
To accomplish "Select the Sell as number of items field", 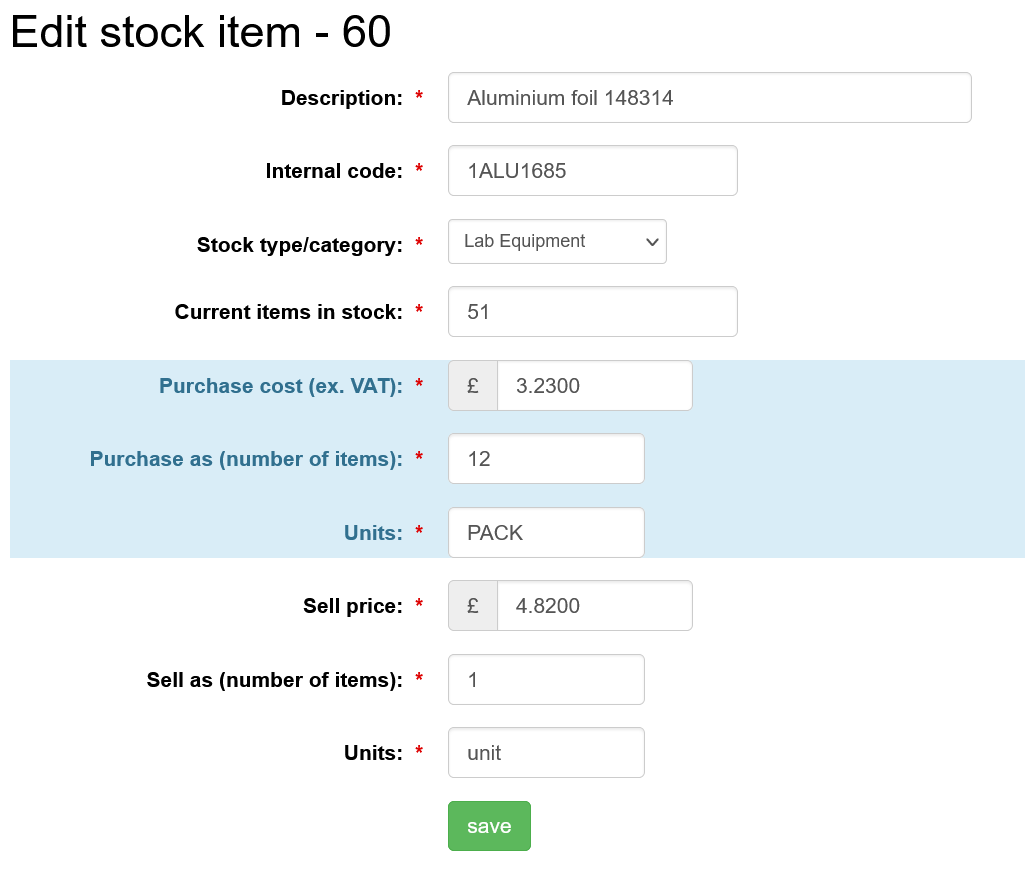I will tap(546, 680).
